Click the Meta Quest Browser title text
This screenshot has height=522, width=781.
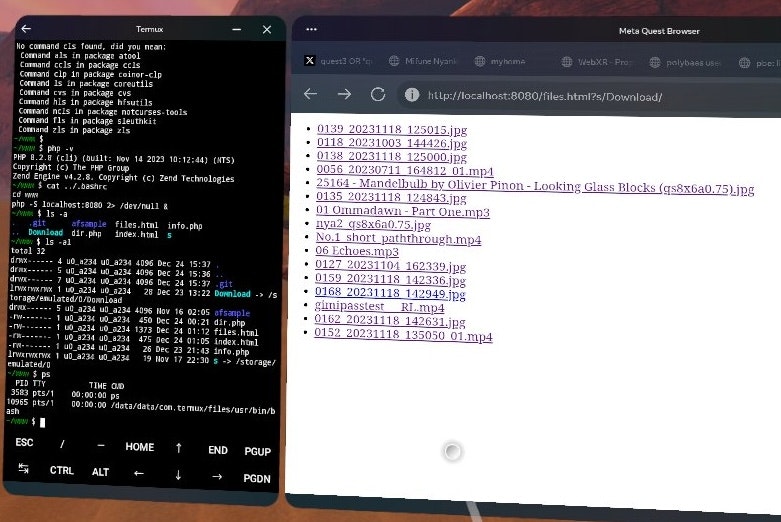click(x=659, y=31)
